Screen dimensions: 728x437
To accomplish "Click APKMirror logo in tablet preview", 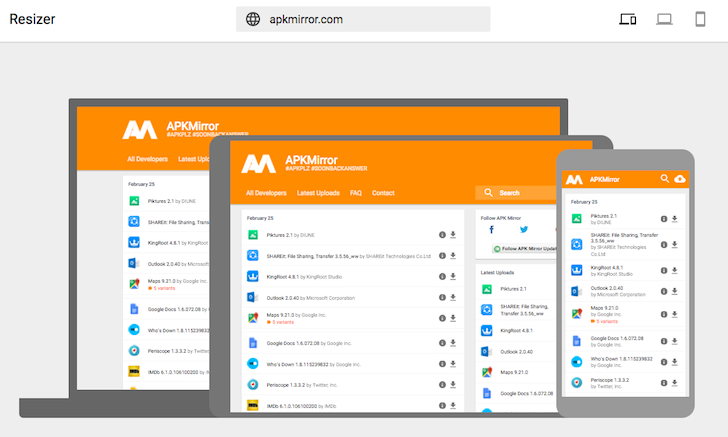I will point(258,164).
